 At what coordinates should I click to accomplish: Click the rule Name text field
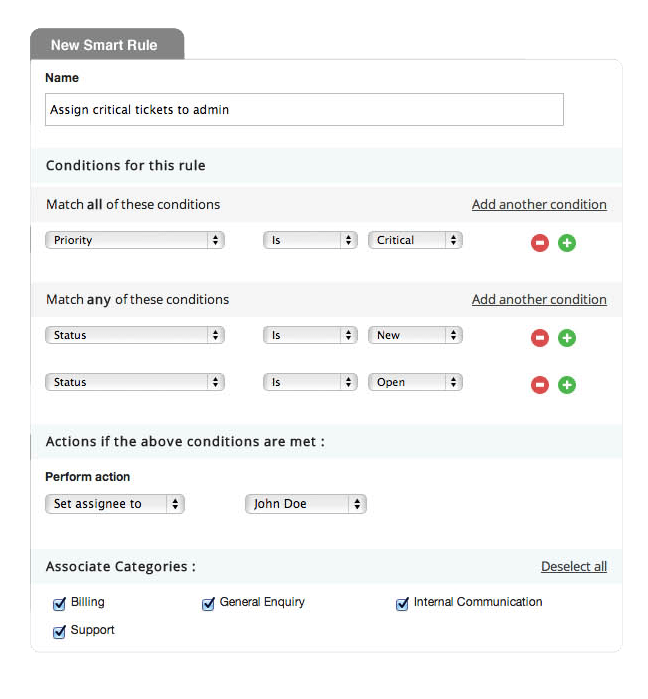coord(304,109)
